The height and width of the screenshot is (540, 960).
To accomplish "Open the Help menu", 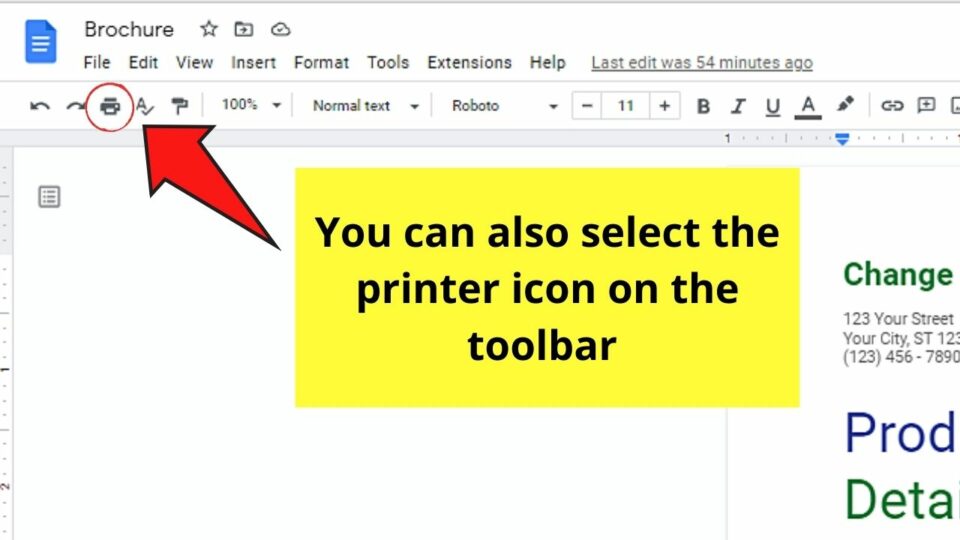I will click(547, 62).
